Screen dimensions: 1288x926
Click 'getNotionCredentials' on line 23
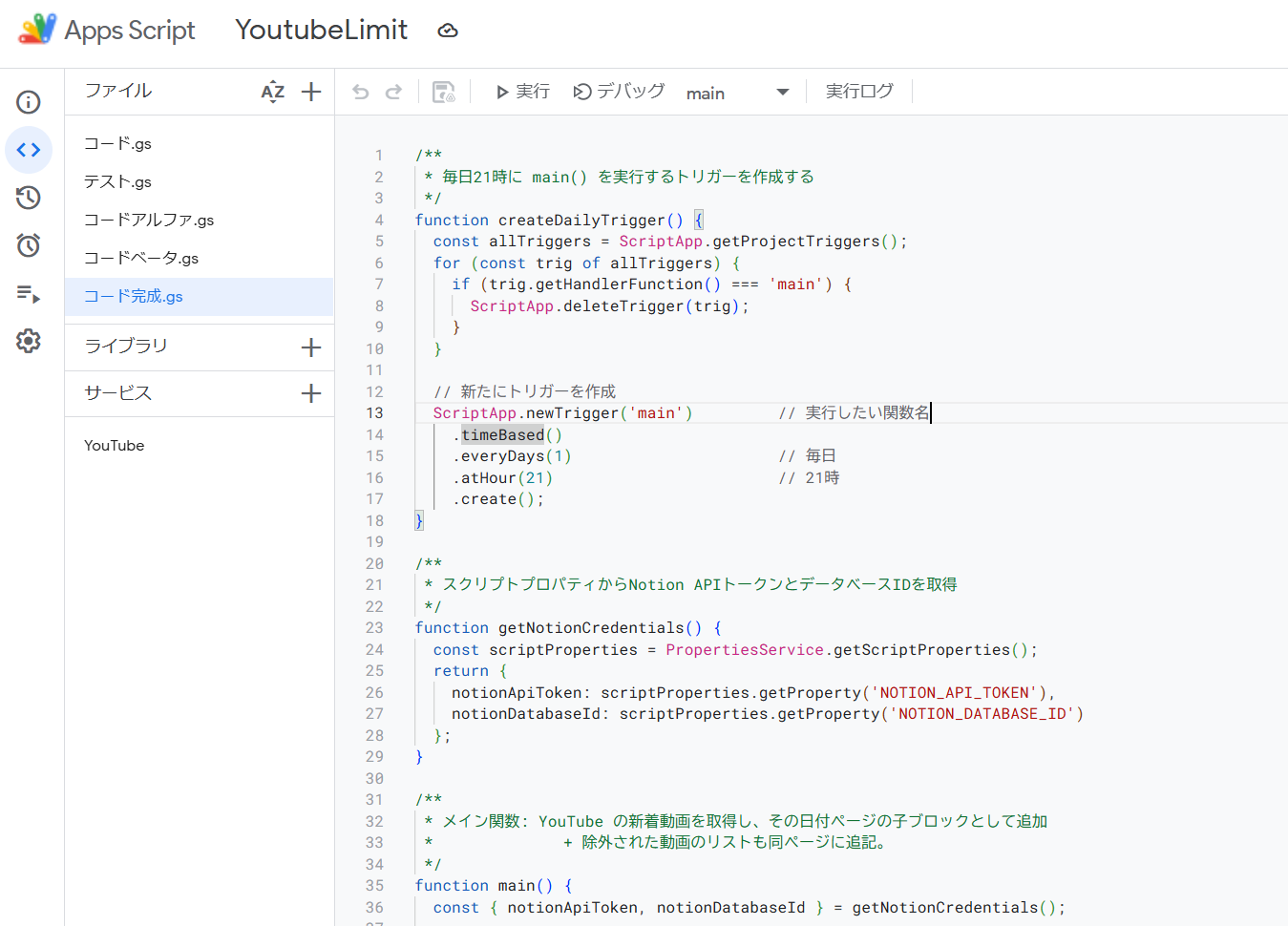tap(591, 628)
